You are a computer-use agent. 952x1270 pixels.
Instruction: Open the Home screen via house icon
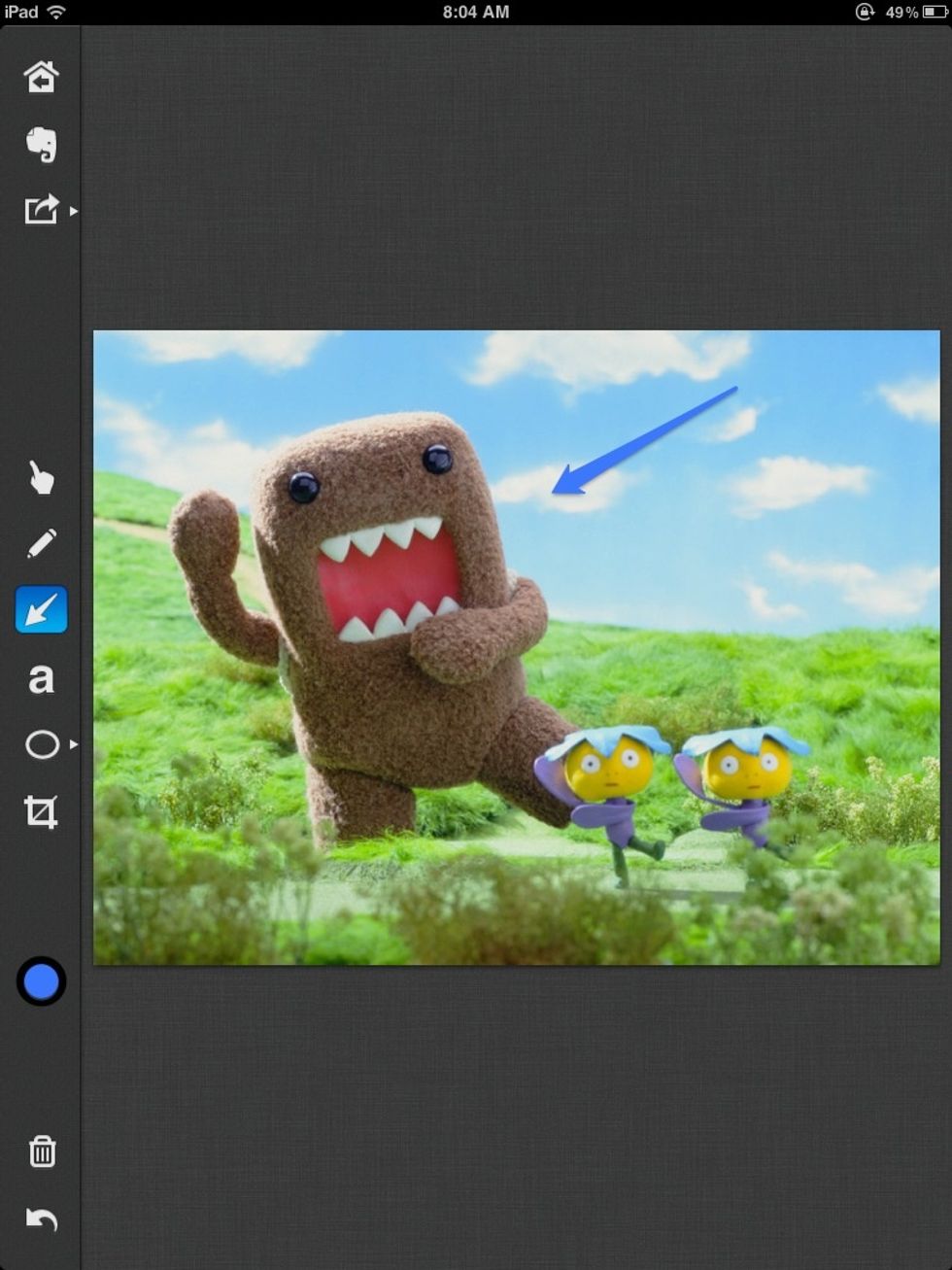[41, 76]
